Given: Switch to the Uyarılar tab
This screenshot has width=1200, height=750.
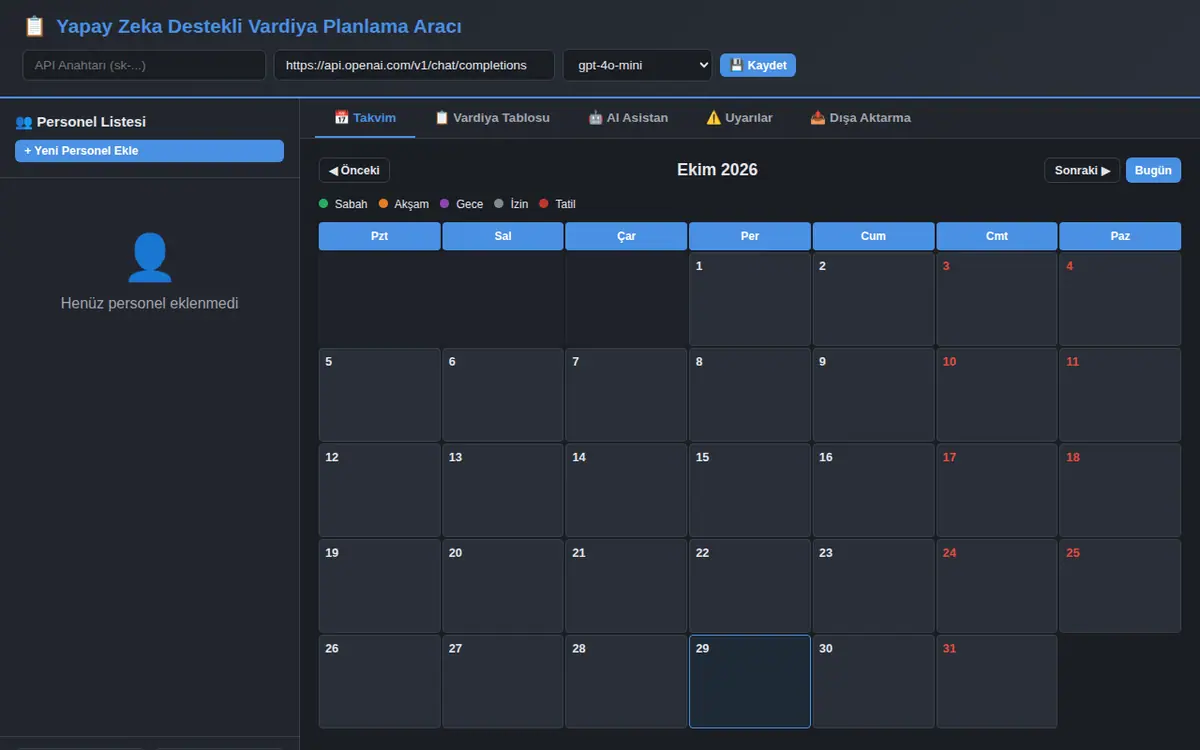Looking at the screenshot, I should (x=739, y=118).
